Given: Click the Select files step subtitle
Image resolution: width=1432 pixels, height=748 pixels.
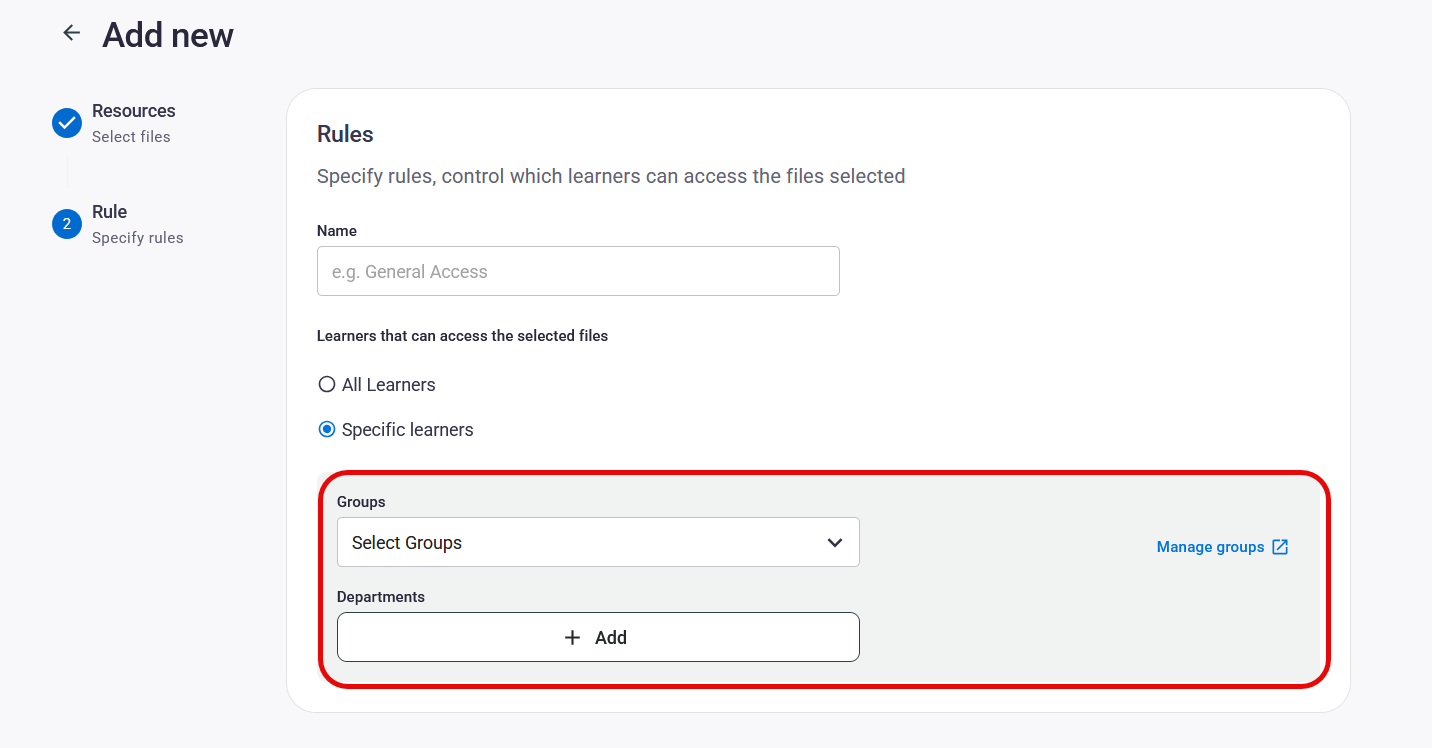Looking at the screenshot, I should (x=131, y=137).
